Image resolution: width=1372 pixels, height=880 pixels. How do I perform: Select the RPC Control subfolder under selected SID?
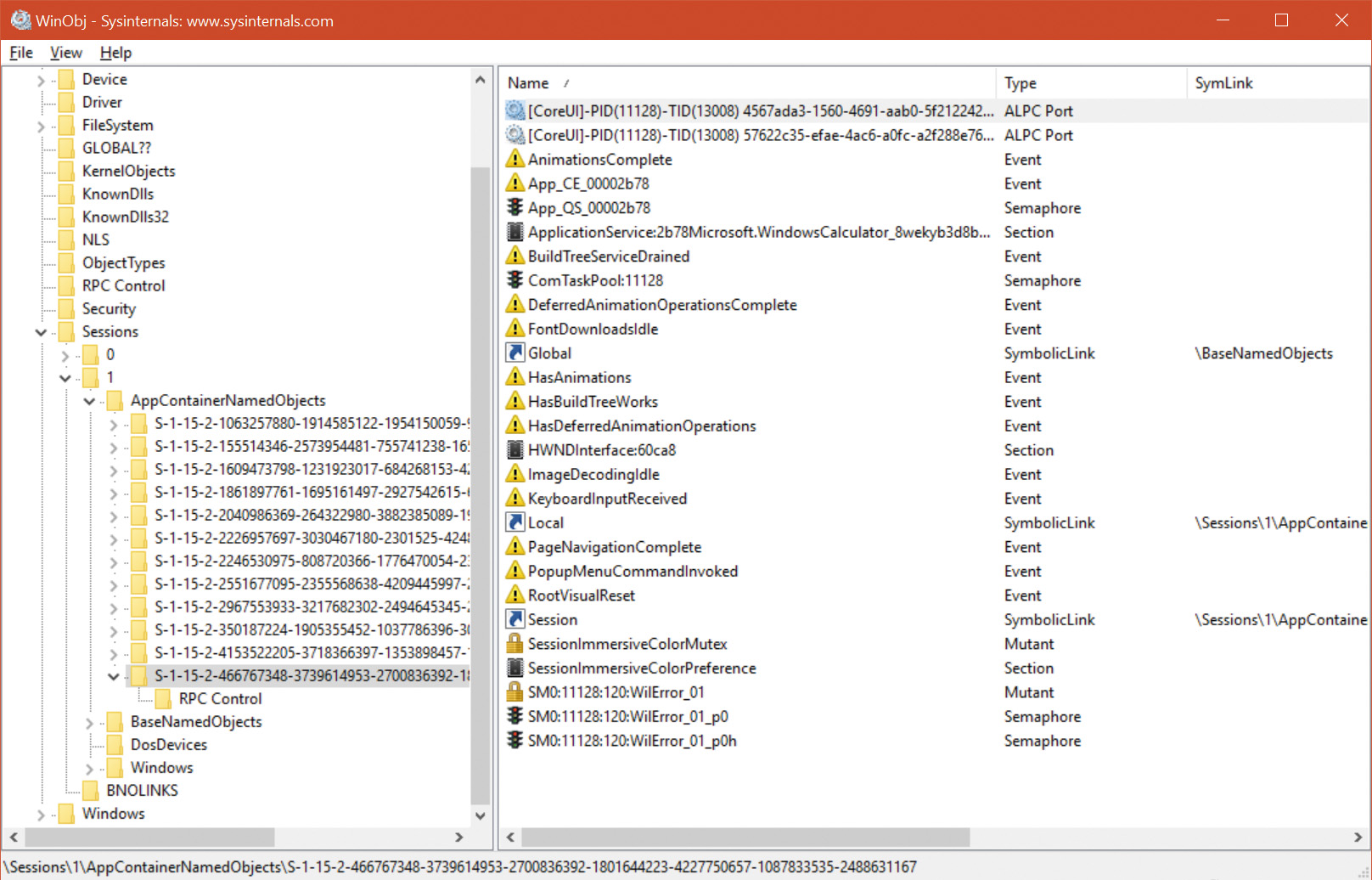click(220, 699)
